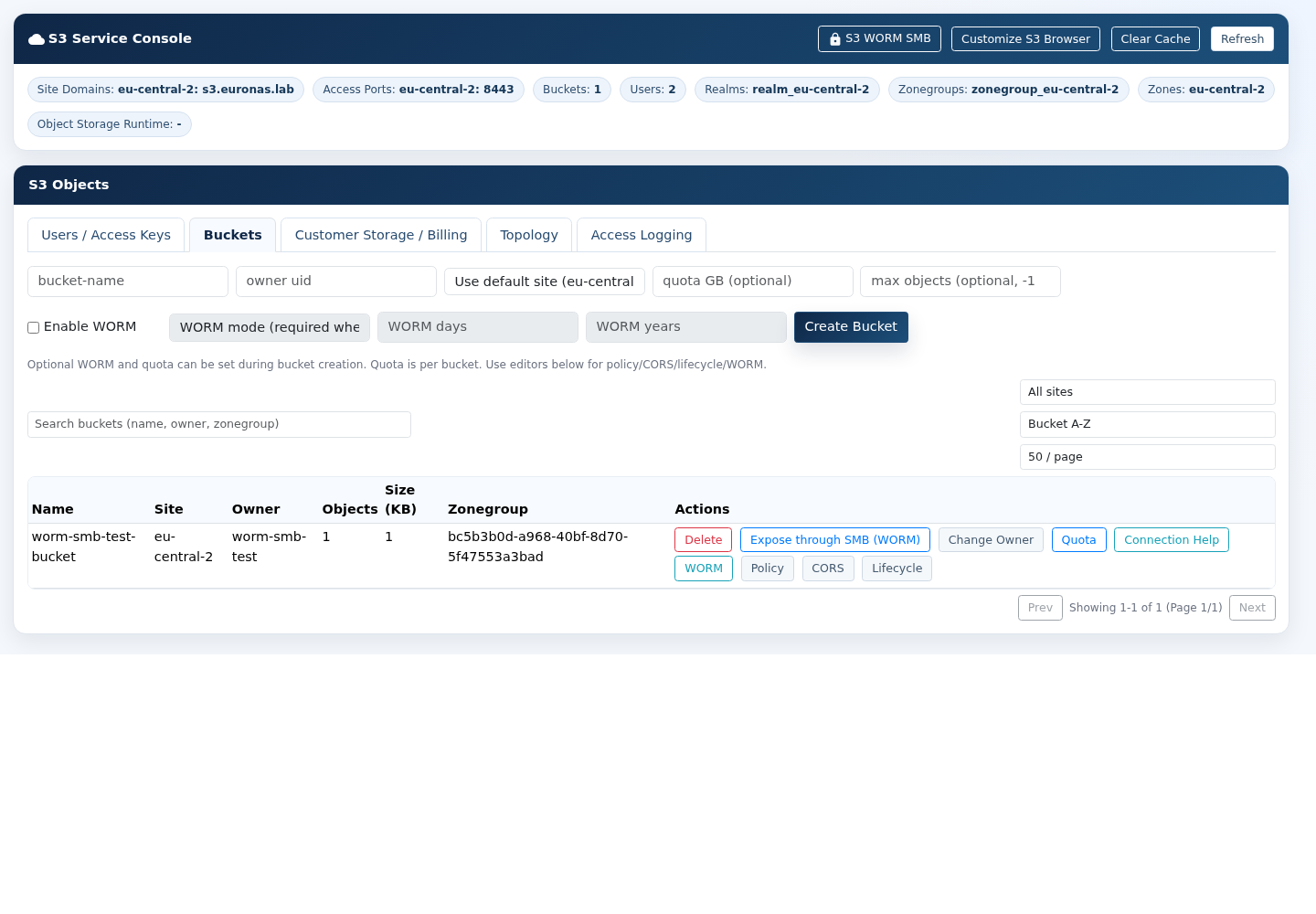Viewport: 1316px width, 914px height.
Task: Open the Use default site selector
Action: 545,282
